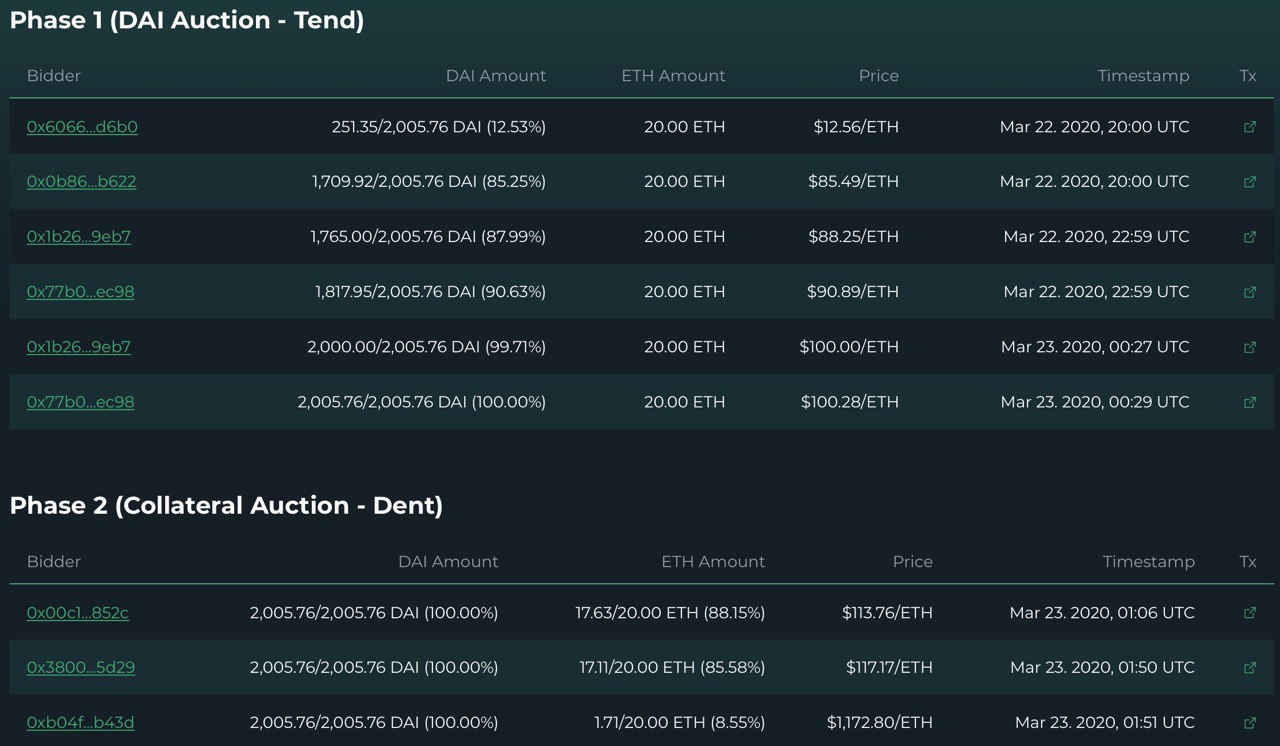Viewport: 1280px width, 746px height.
Task: Open bidder address 0xb04f...b43d
Action: click(80, 723)
